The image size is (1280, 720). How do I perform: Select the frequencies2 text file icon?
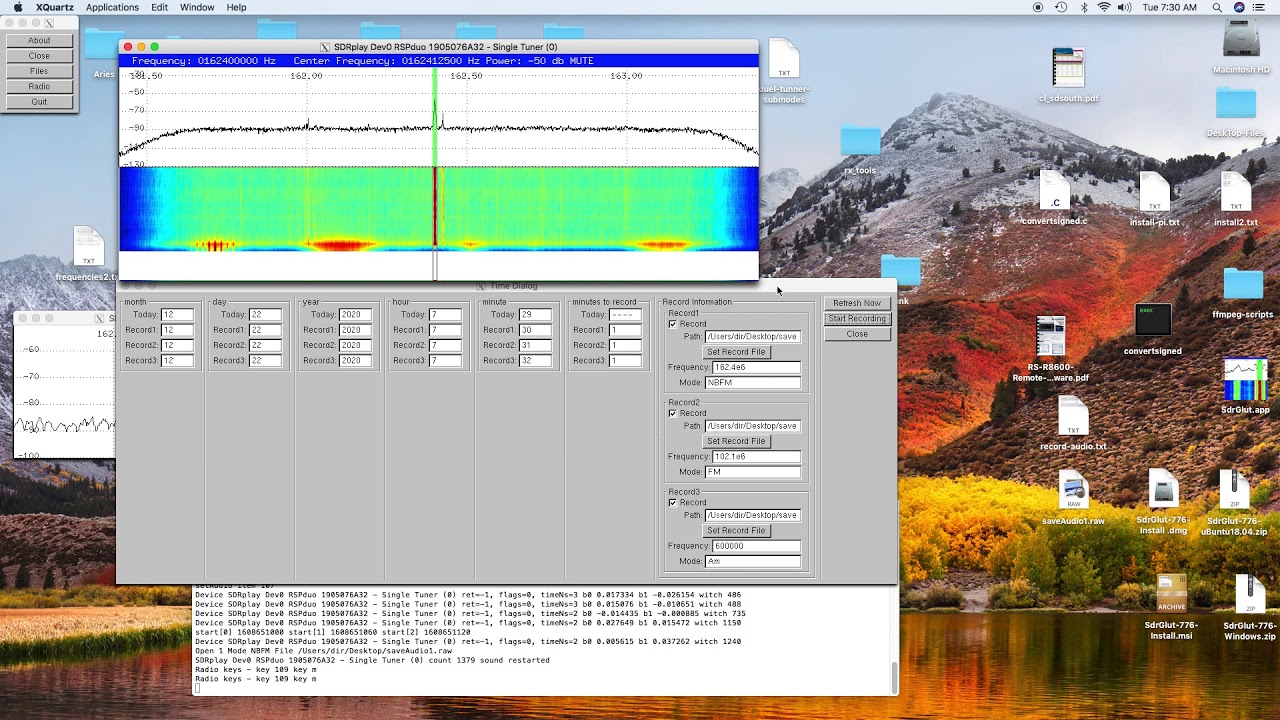pyautogui.click(x=88, y=247)
